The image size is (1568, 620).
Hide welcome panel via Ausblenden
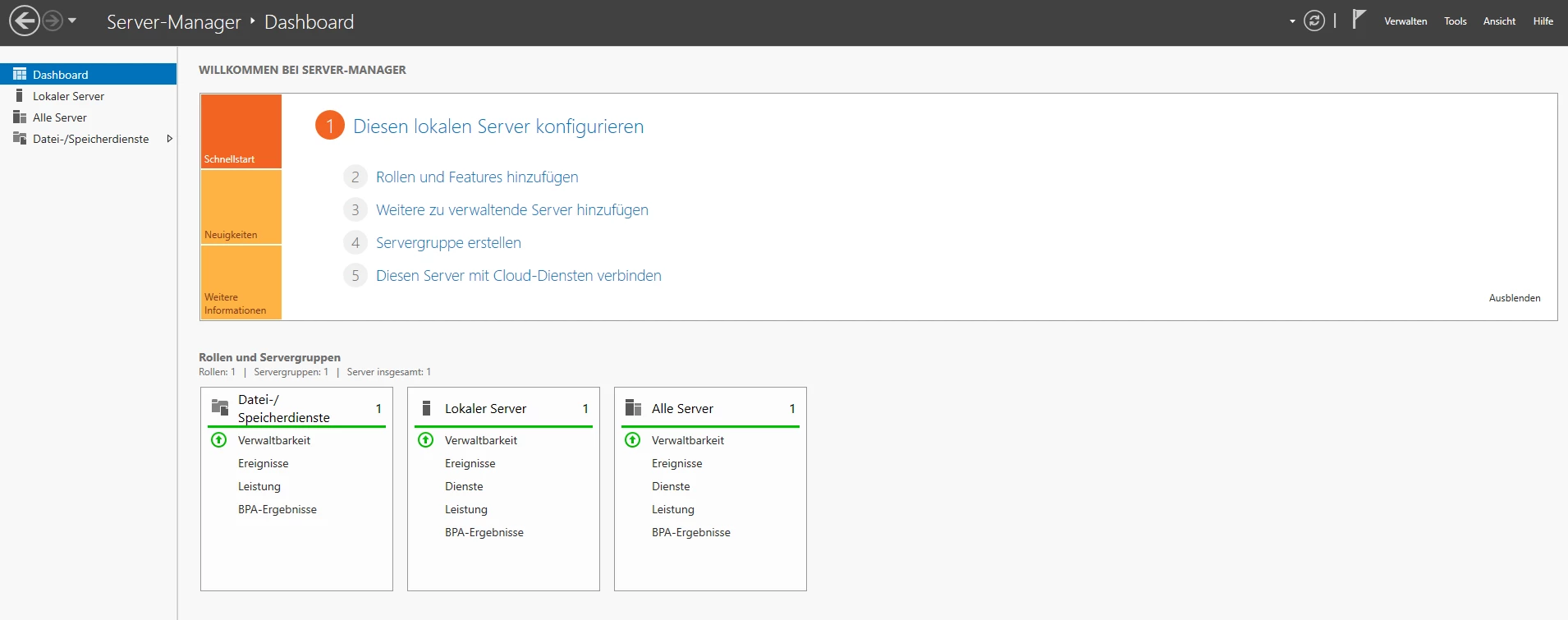(x=1514, y=298)
